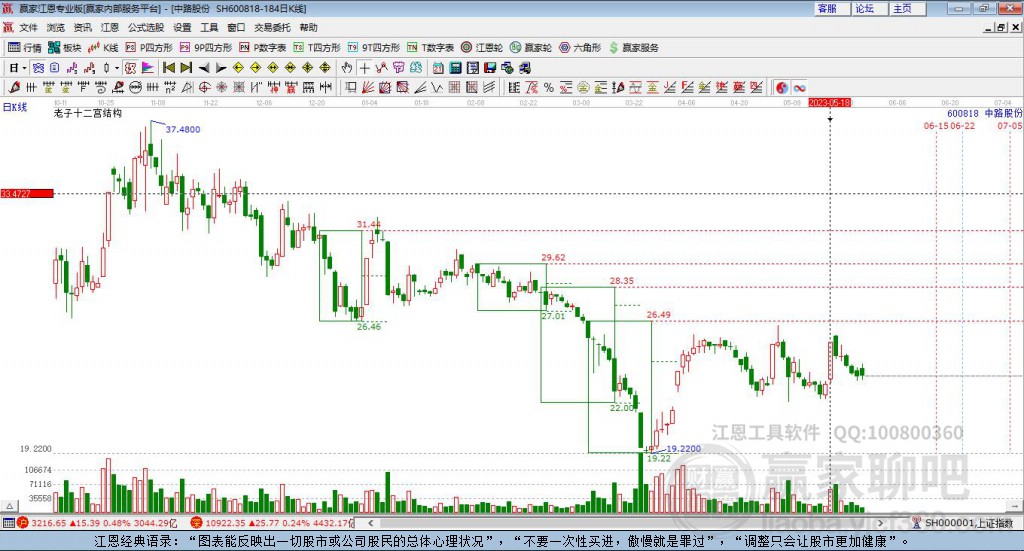Screen dimensions: 1024x551
Task: Click the 37.4800 high price label
Action: click(183, 129)
